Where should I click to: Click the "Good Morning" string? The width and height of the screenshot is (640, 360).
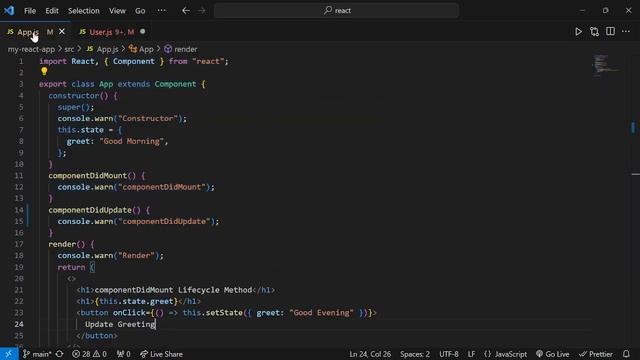(x=131, y=141)
